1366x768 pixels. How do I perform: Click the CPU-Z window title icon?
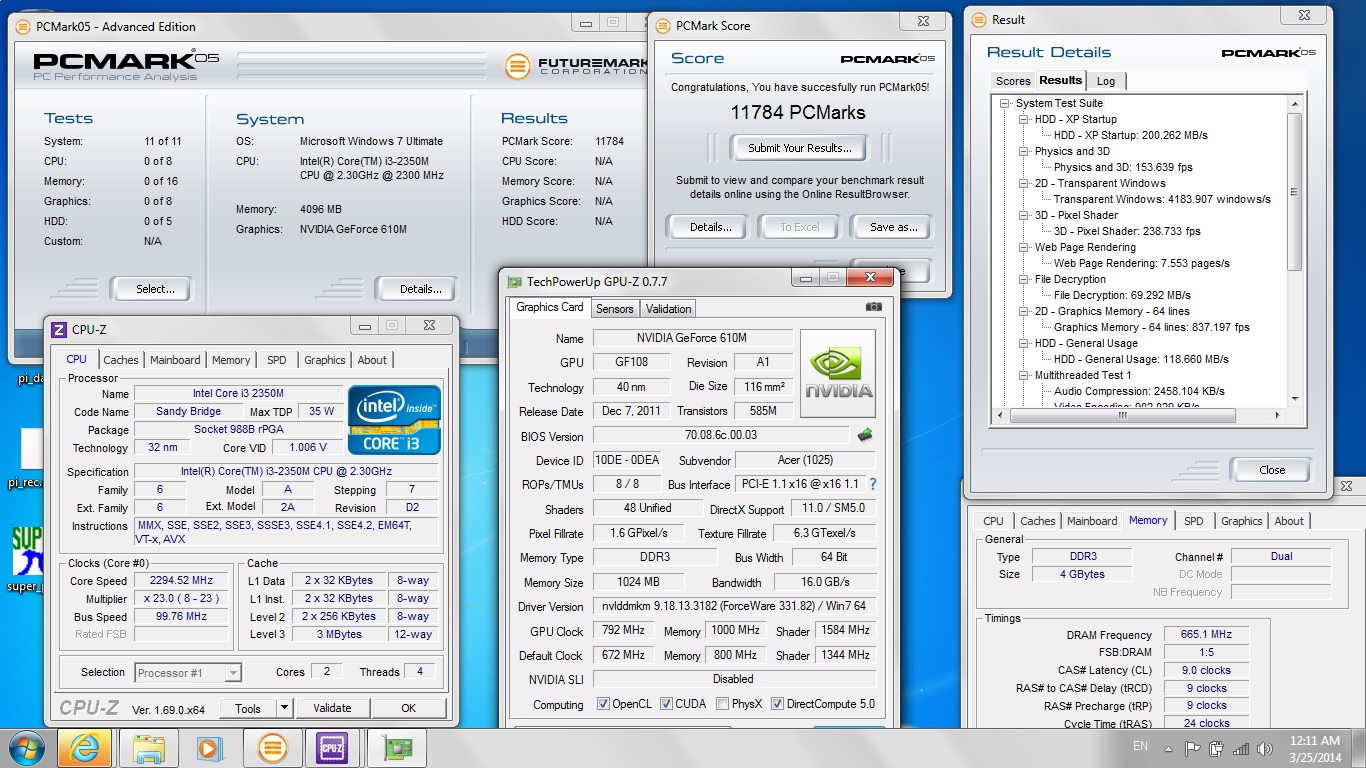(59, 329)
